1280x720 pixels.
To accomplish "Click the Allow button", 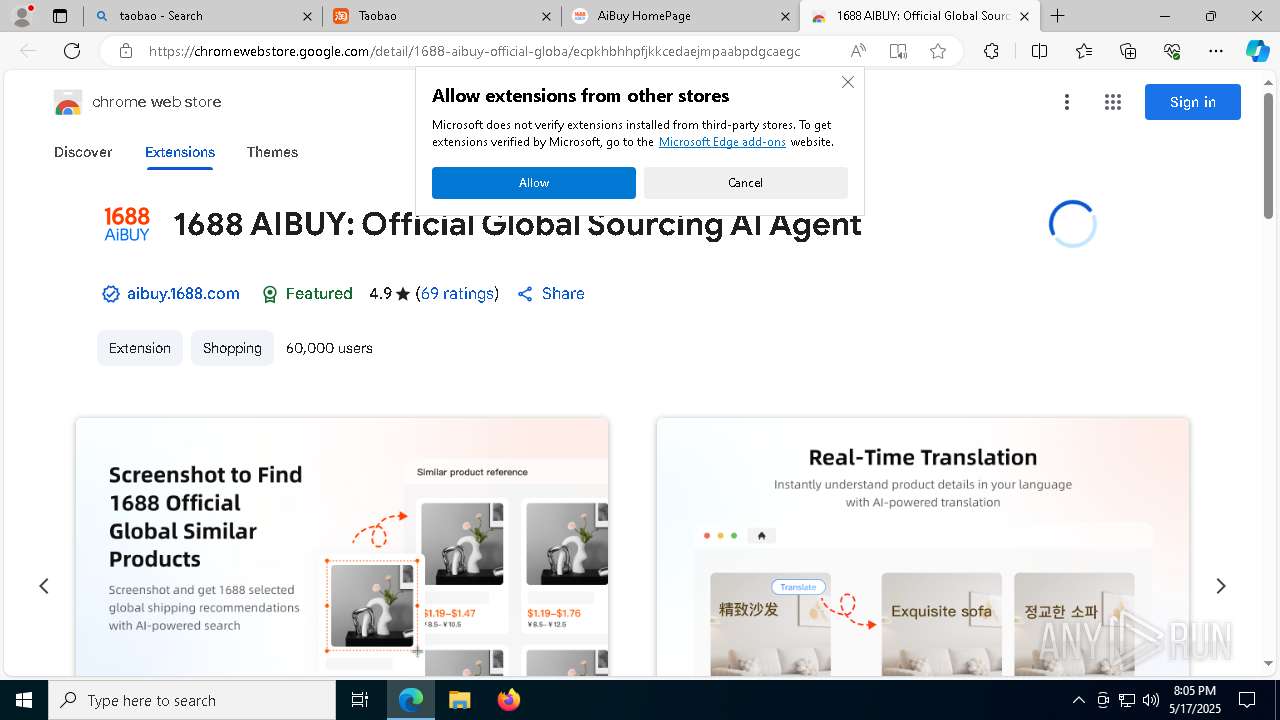I will tap(534, 183).
